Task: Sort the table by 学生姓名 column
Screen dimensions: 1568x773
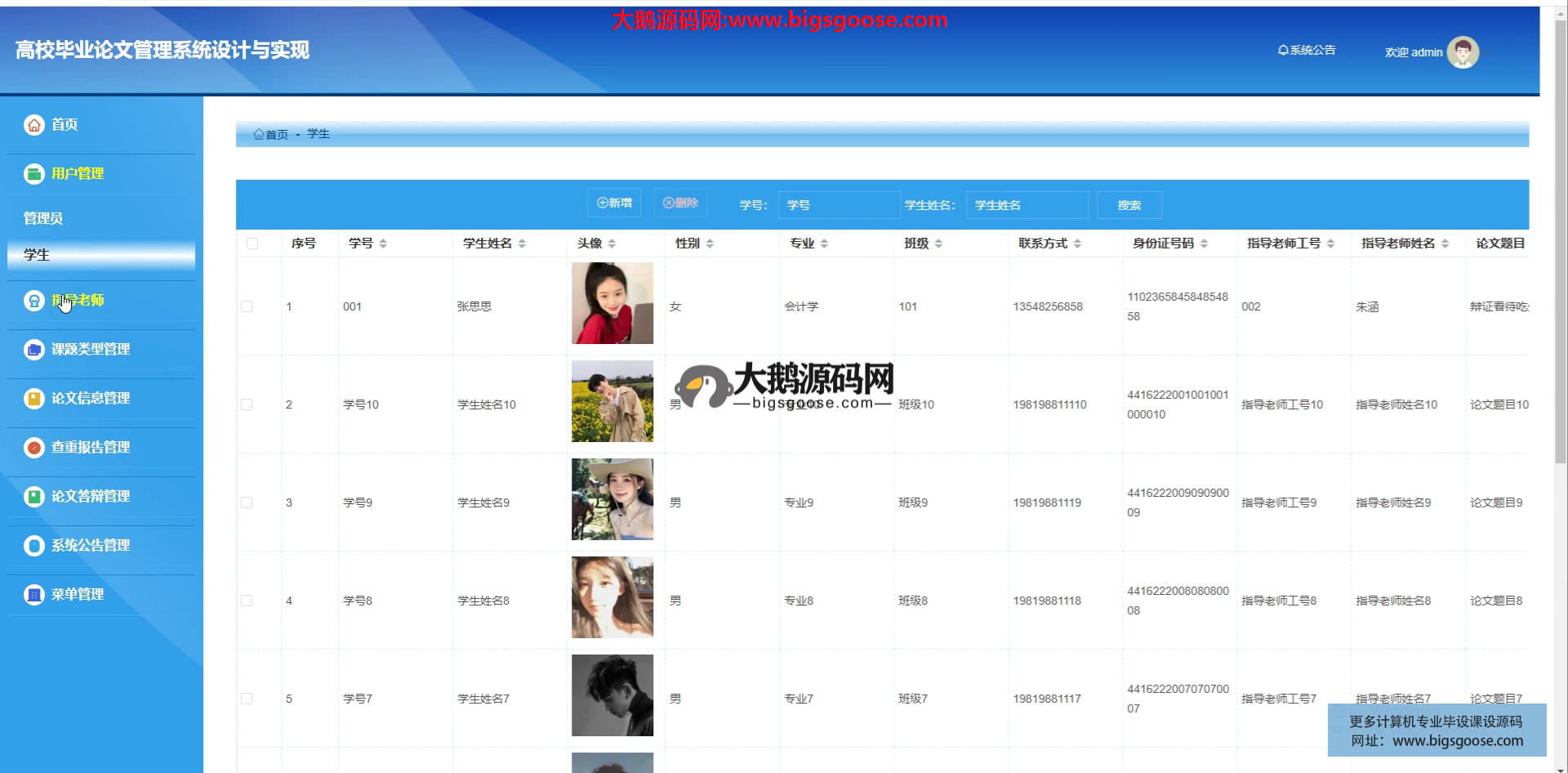Action: pyautogui.click(x=522, y=244)
